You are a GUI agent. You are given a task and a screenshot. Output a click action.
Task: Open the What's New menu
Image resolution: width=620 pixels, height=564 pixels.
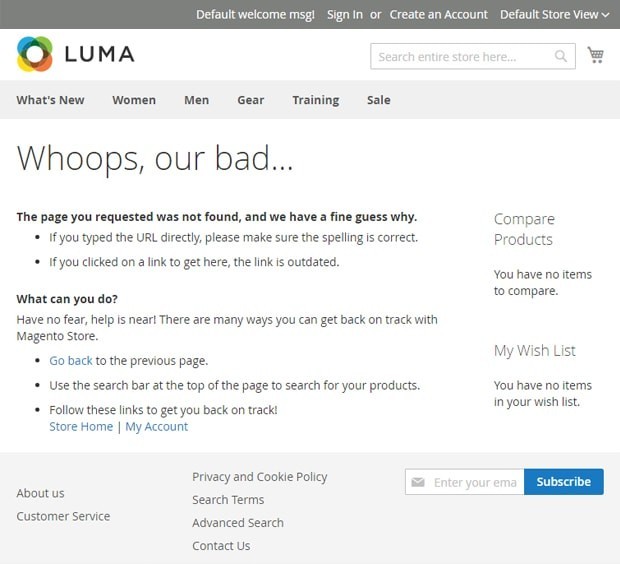pos(50,100)
